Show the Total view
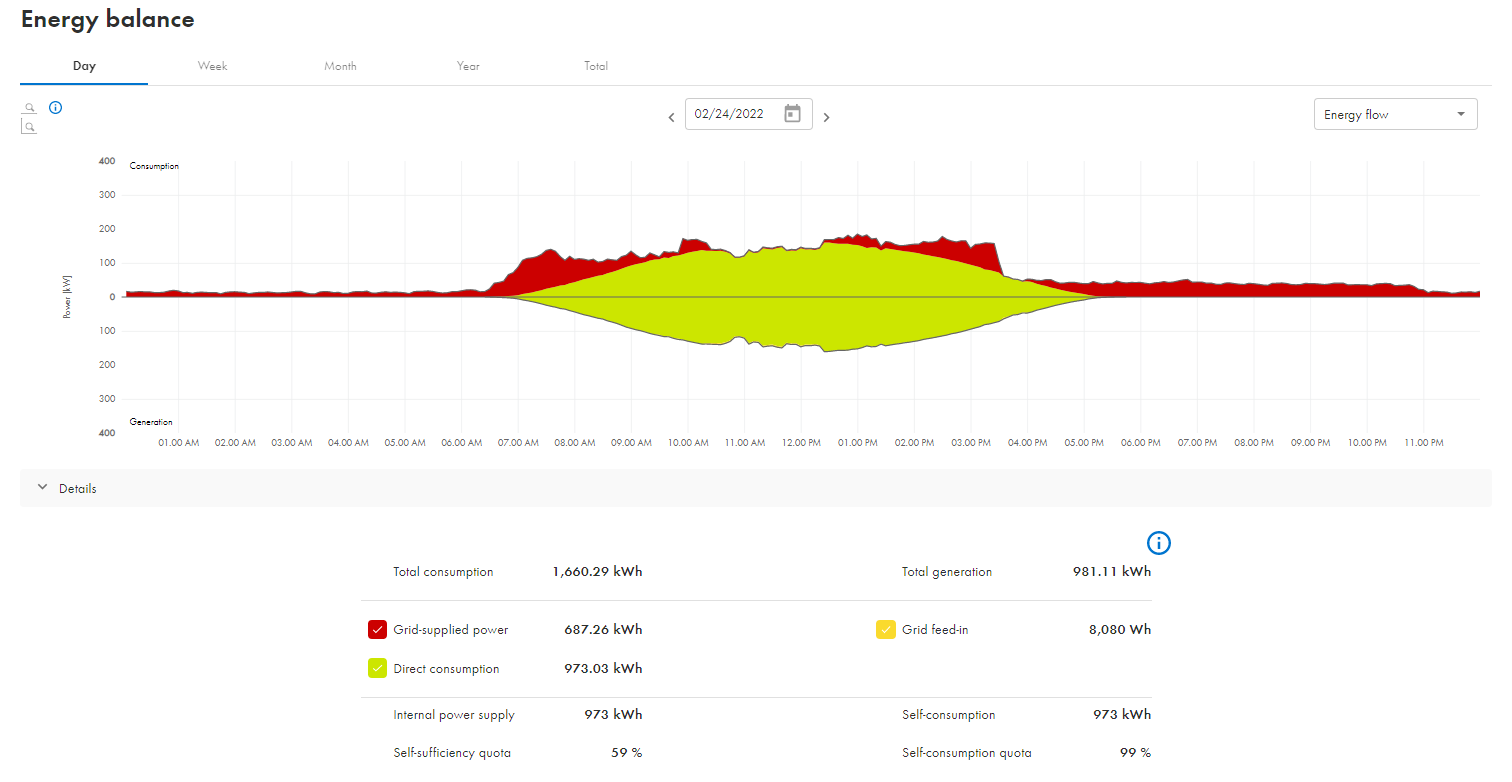1512x782 pixels. coord(596,66)
